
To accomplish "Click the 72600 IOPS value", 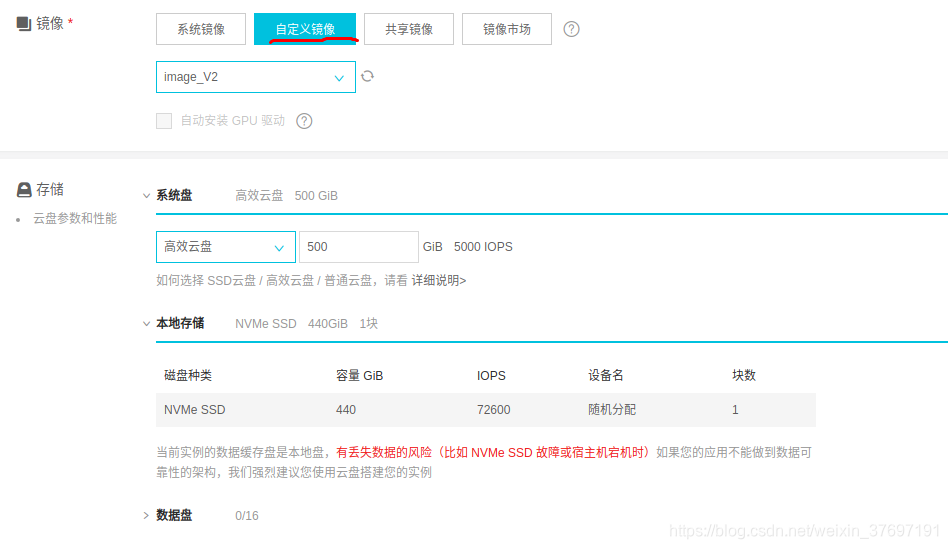I will tap(493, 410).
